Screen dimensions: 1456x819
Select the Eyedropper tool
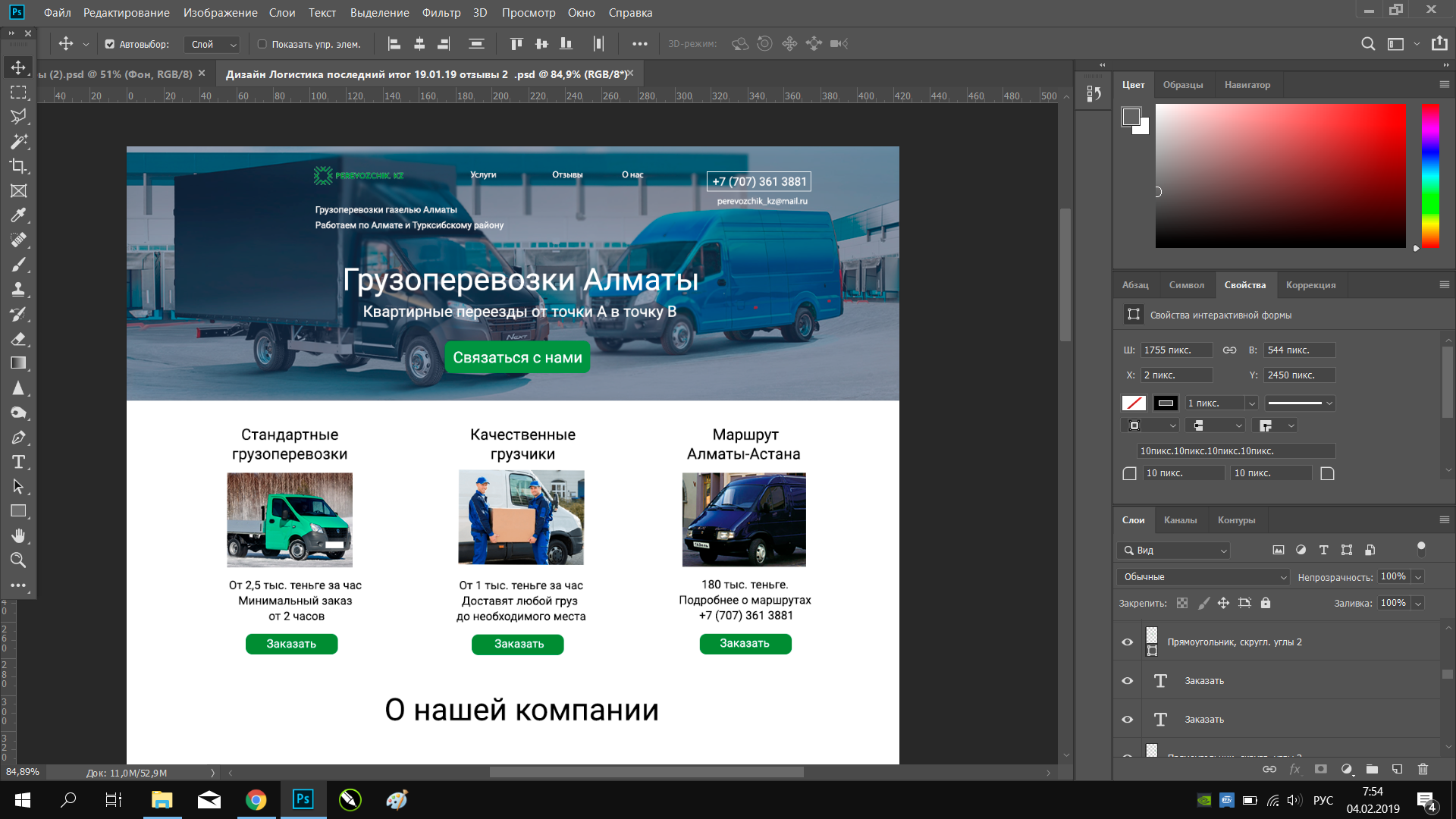[x=19, y=215]
